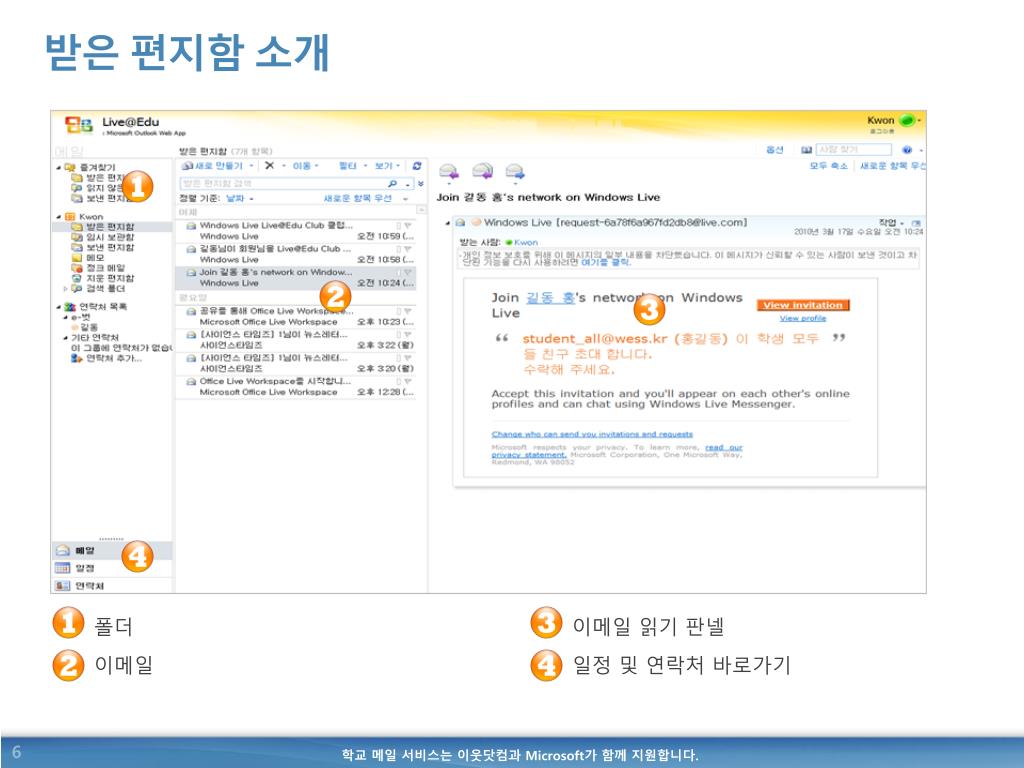1024x768 pixels.
Task: Toggle the flag on the 오후 12:28 email
Action: click(x=408, y=381)
